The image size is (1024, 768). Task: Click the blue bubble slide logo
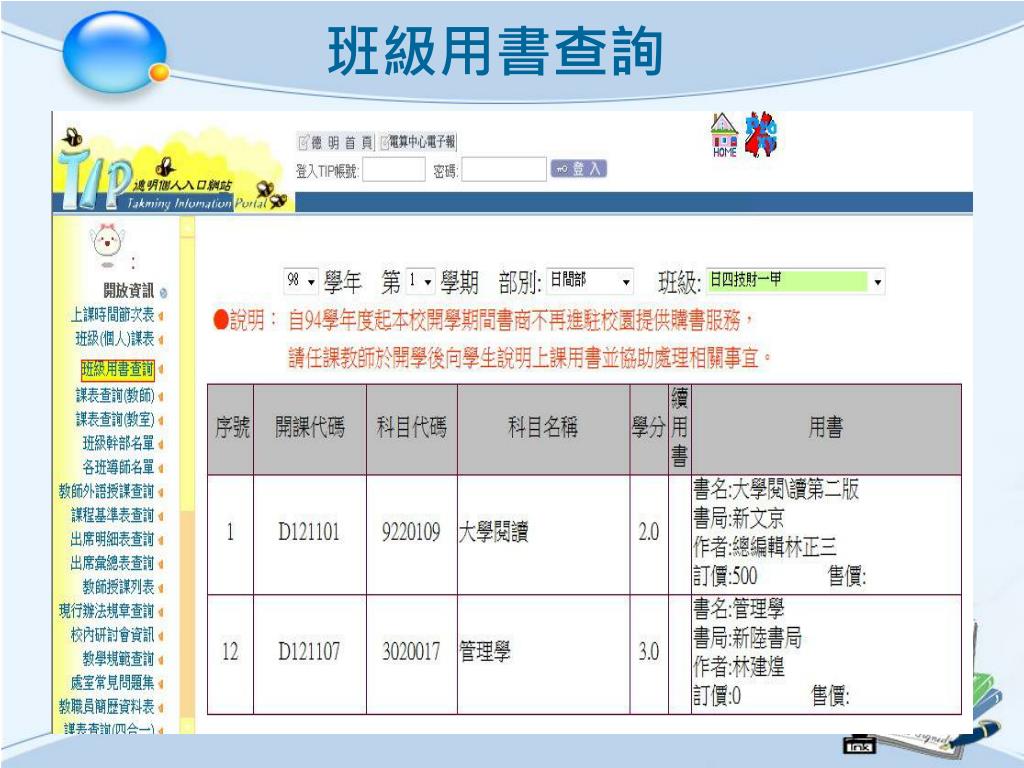coord(116,52)
